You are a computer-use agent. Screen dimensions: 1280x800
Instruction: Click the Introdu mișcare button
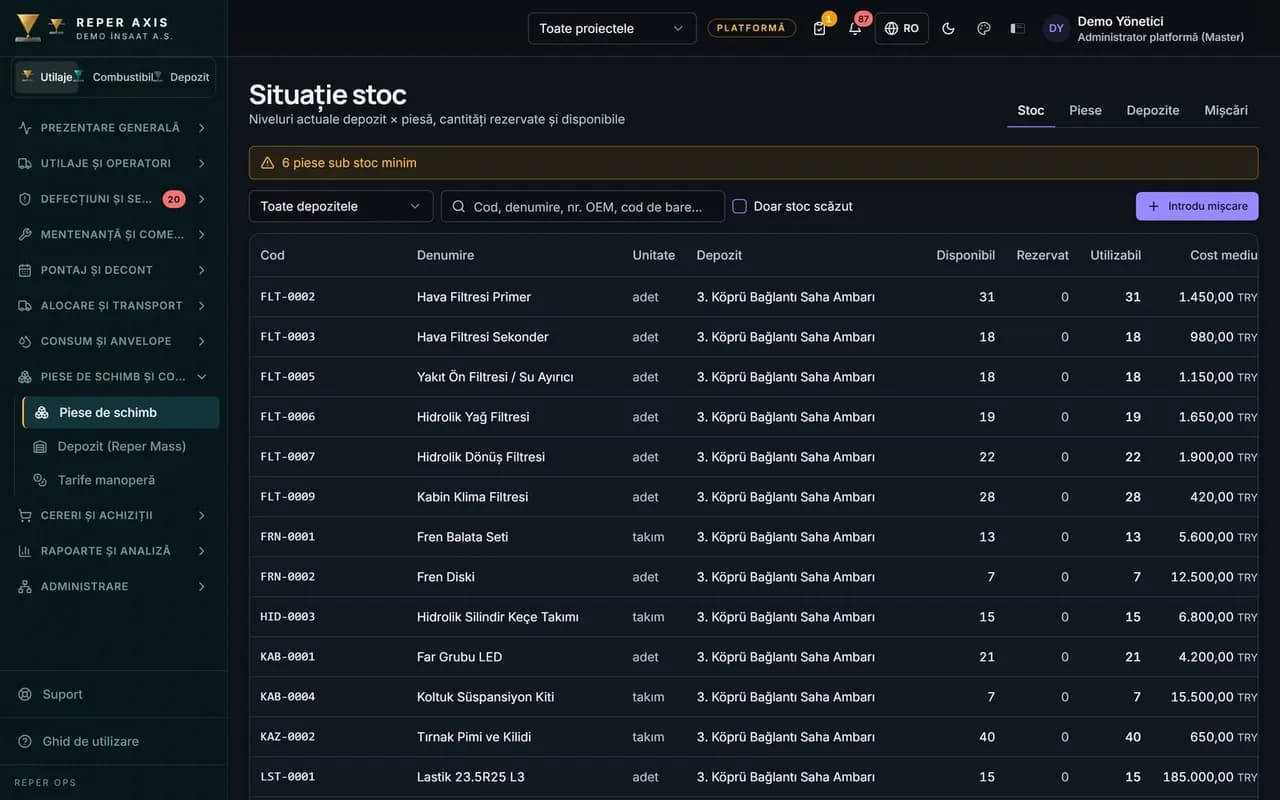1197,206
